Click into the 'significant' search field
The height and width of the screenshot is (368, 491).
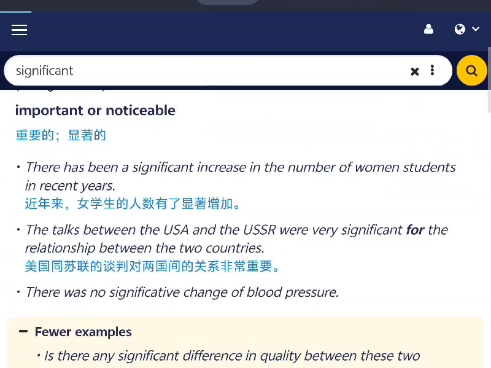[x=207, y=71]
